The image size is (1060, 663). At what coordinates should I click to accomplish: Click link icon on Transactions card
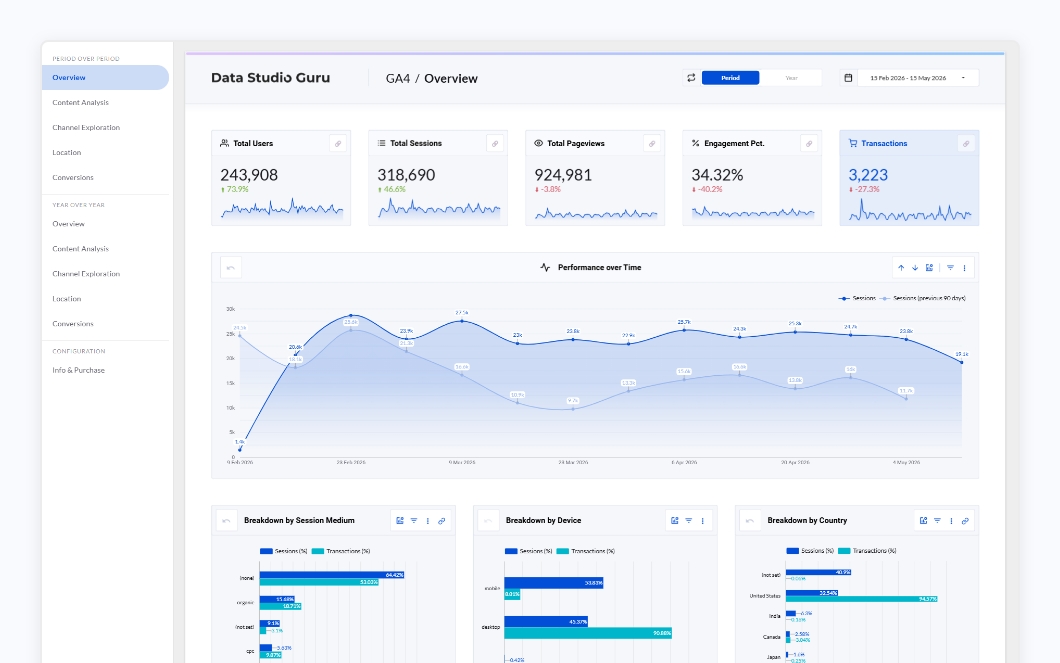(966, 143)
